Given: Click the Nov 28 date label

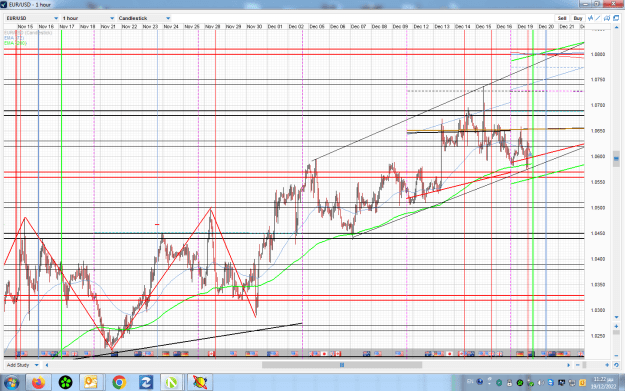Looking at the screenshot, I should (x=212, y=26).
